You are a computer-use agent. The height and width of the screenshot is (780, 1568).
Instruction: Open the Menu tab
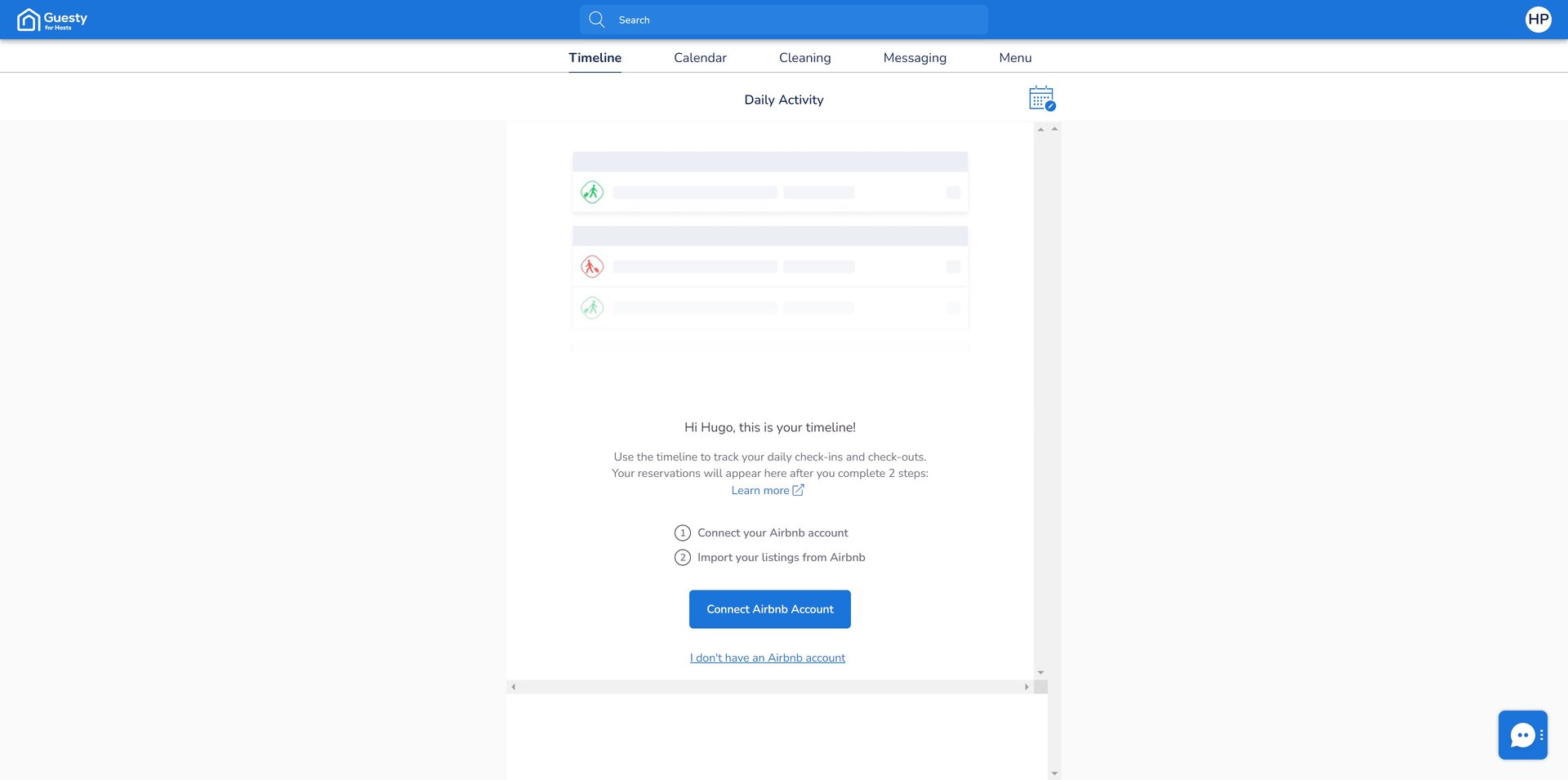coord(1015,58)
